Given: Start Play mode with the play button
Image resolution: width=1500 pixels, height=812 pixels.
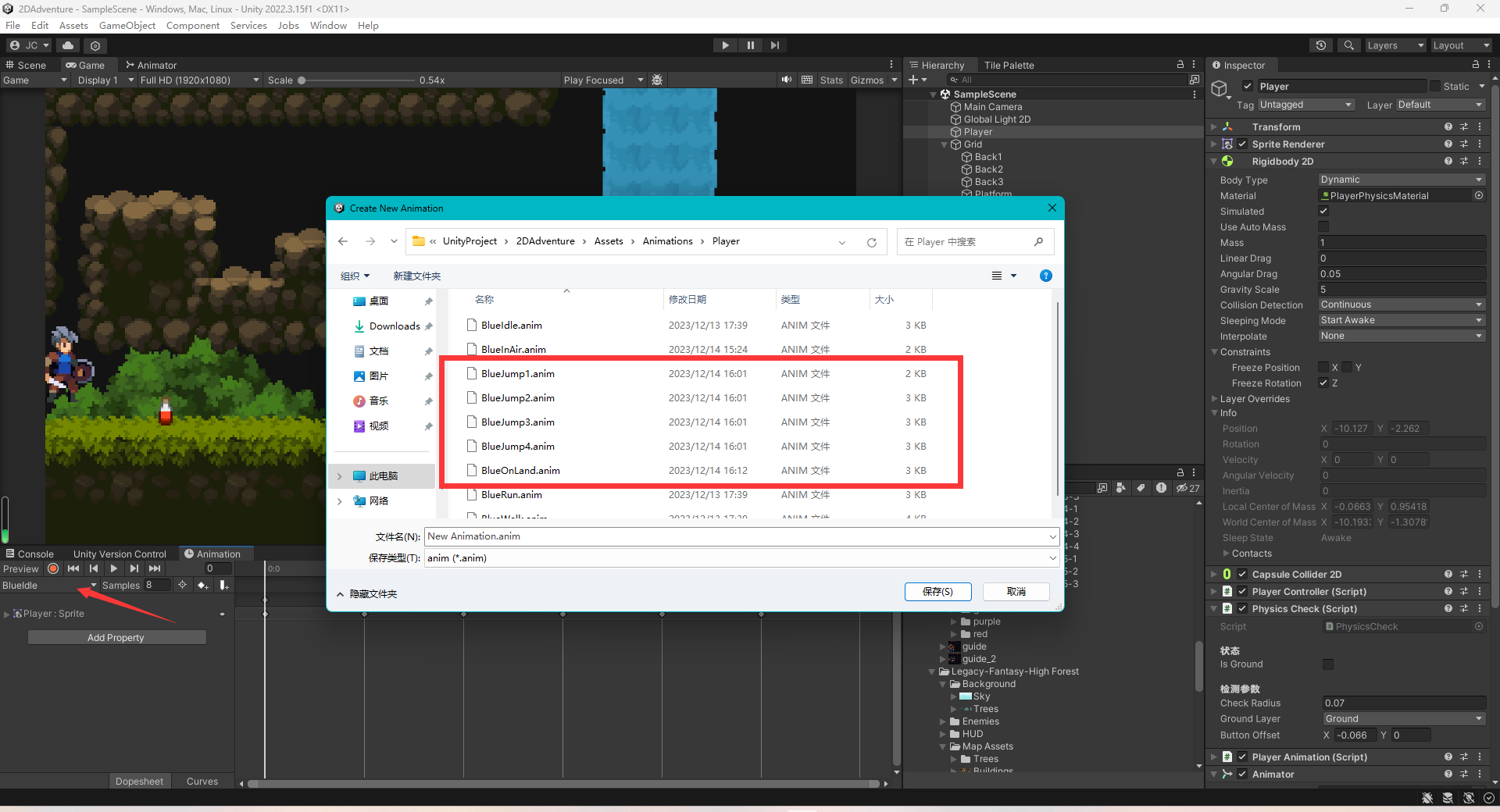Looking at the screenshot, I should 725,45.
